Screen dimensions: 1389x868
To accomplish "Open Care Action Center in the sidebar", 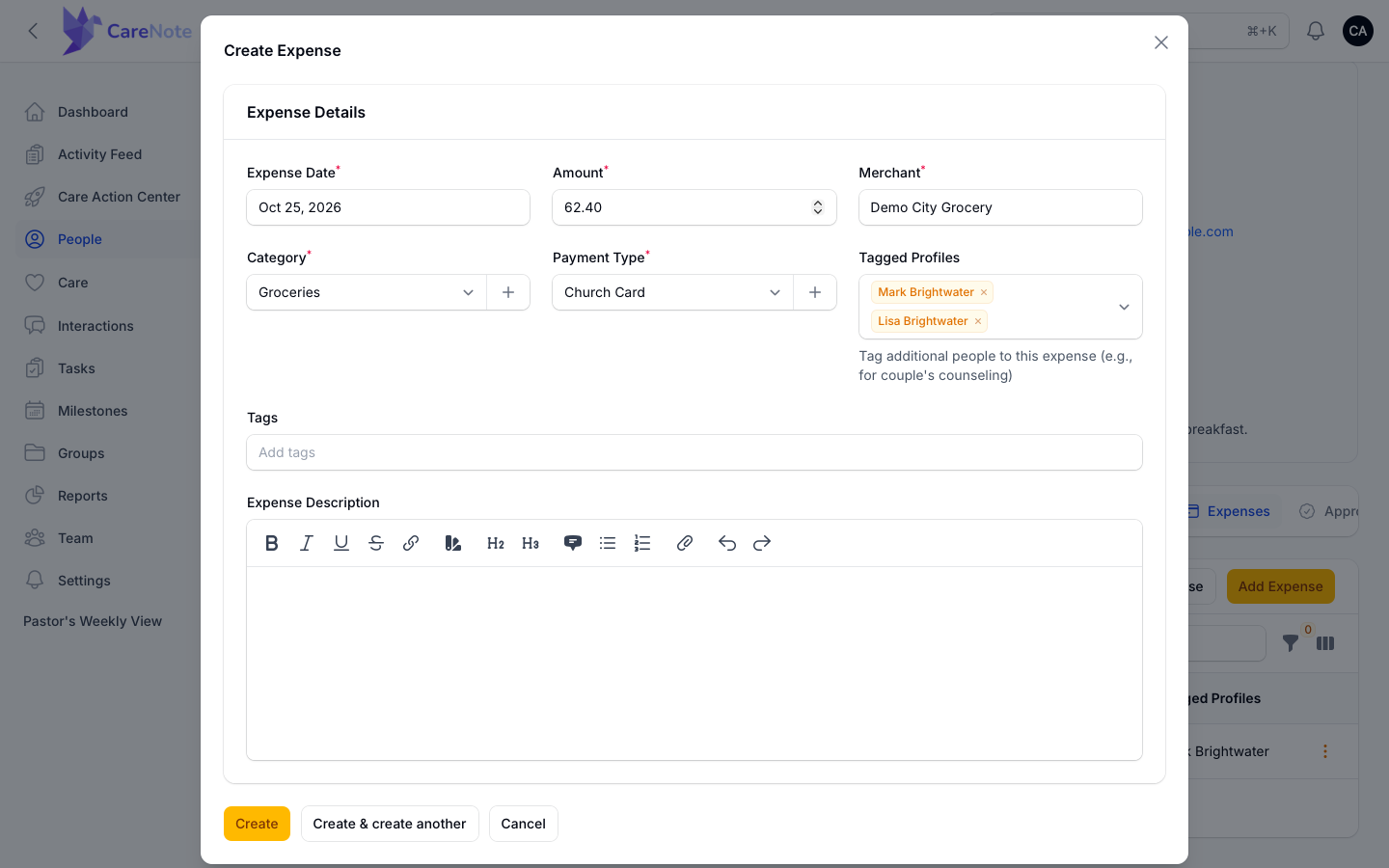I will 119,197.
